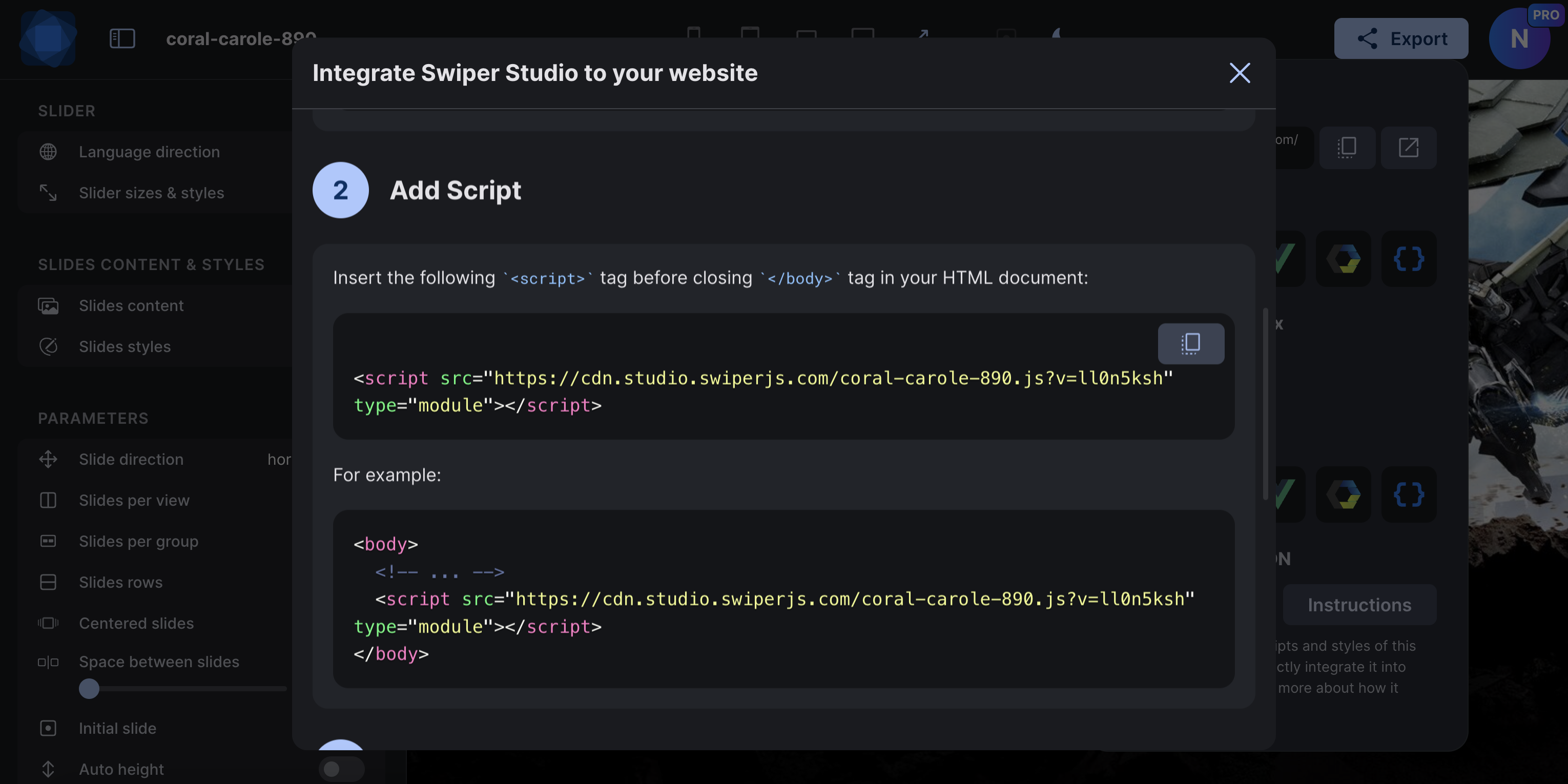Click the copy script icon button
Screen dimensions: 1568x784
point(1191,343)
